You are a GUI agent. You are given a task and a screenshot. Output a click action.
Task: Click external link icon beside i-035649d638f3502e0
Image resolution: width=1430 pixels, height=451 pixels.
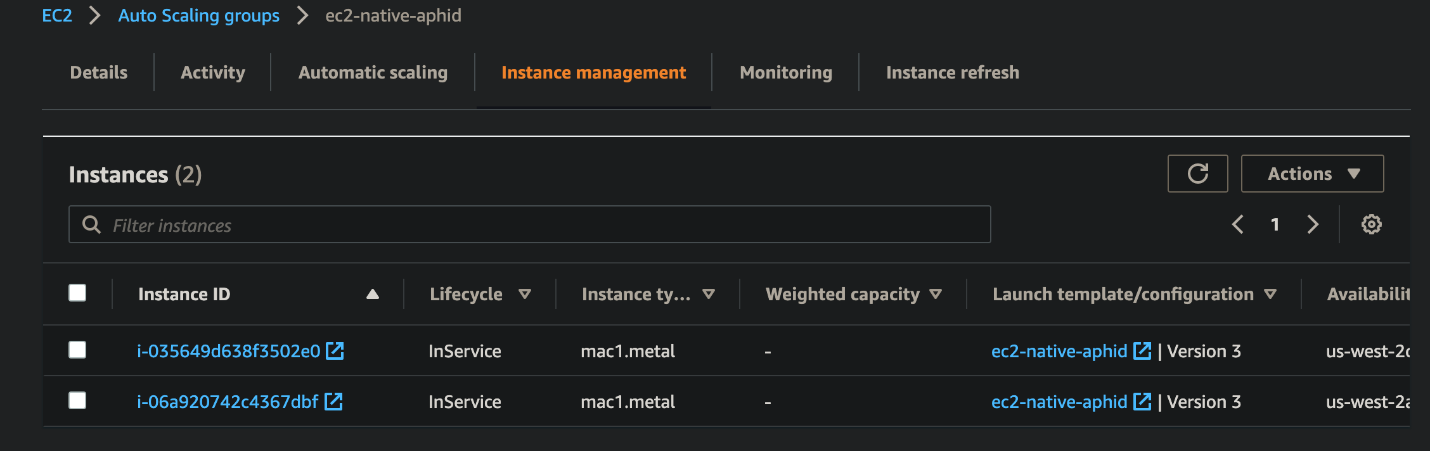336,351
